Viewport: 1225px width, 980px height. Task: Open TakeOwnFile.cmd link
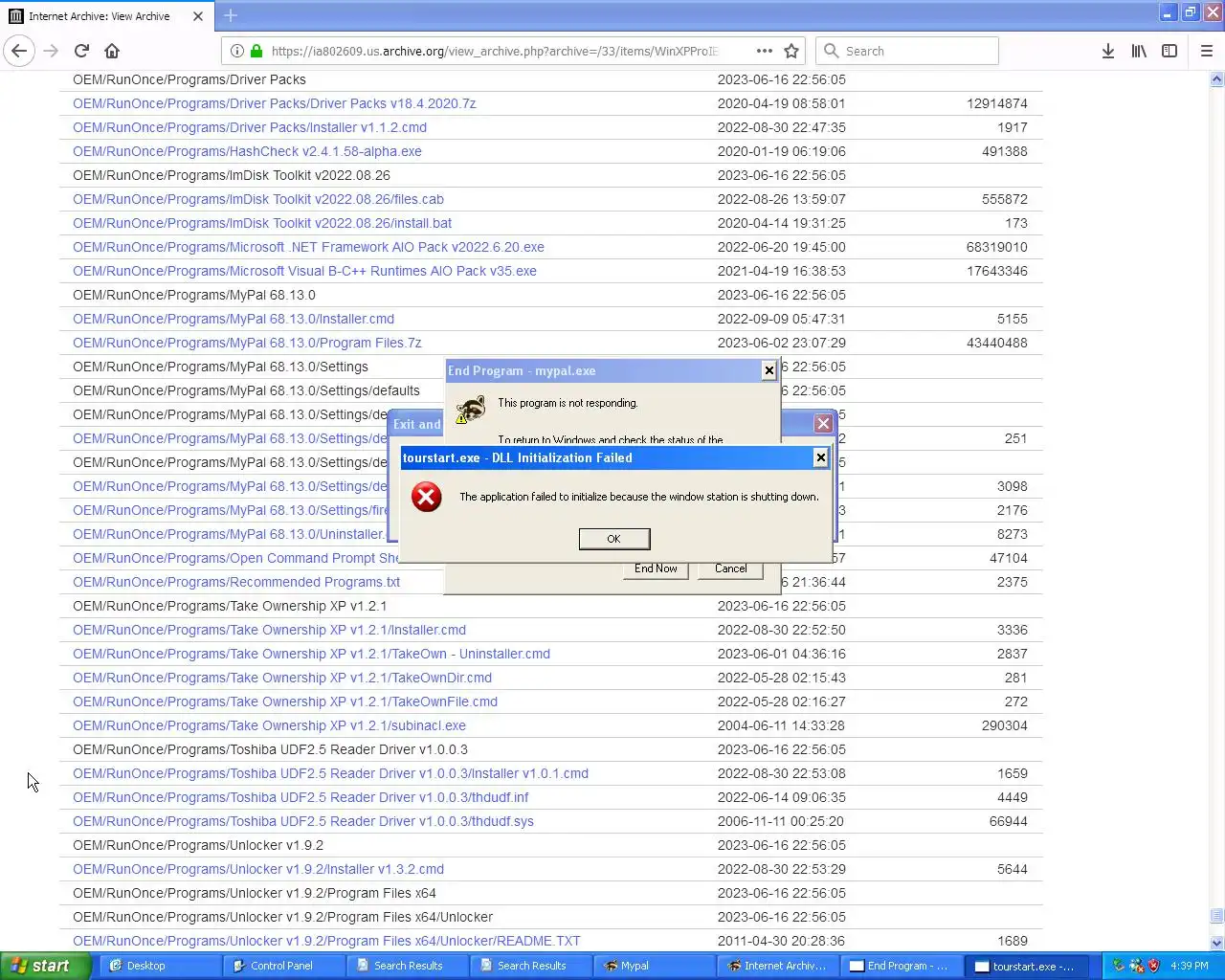coord(285,702)
